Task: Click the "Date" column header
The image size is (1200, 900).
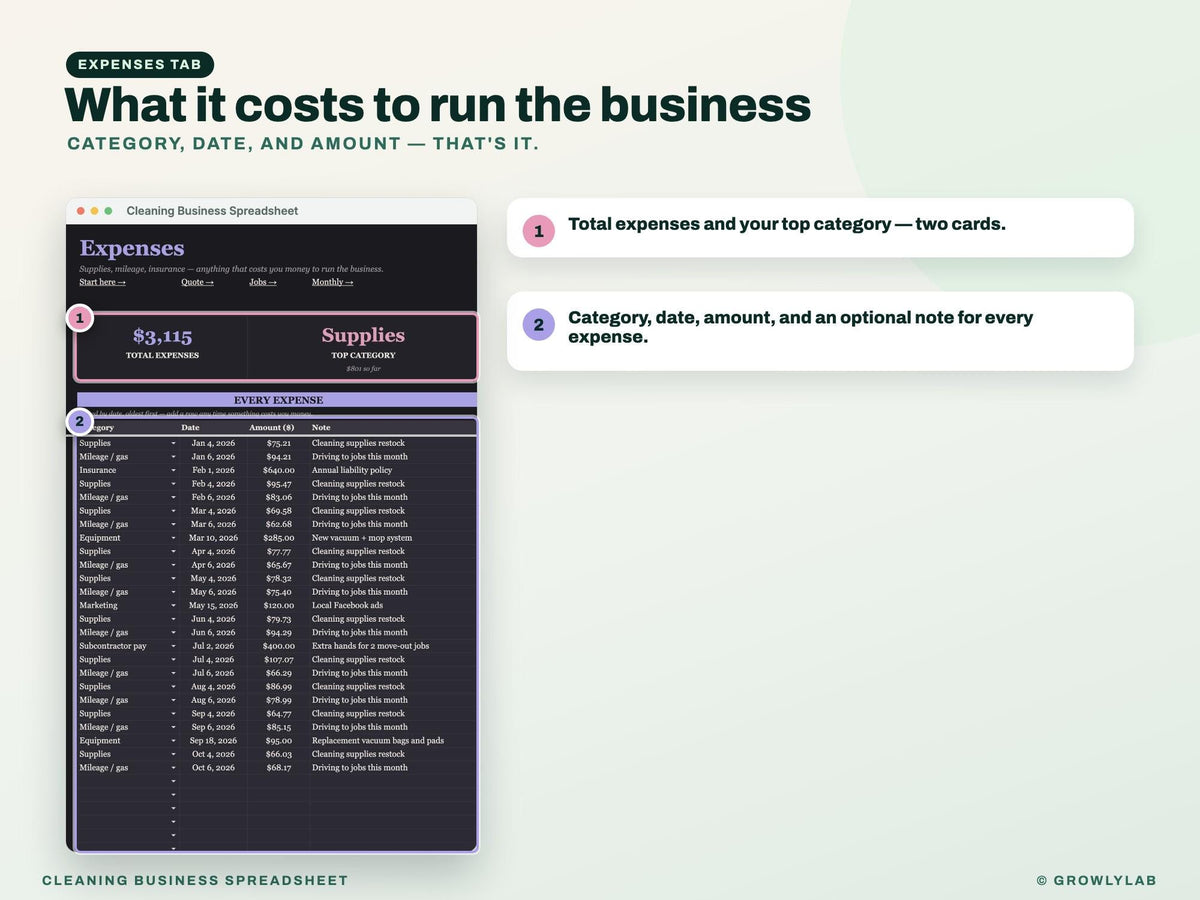Action: 190,428
